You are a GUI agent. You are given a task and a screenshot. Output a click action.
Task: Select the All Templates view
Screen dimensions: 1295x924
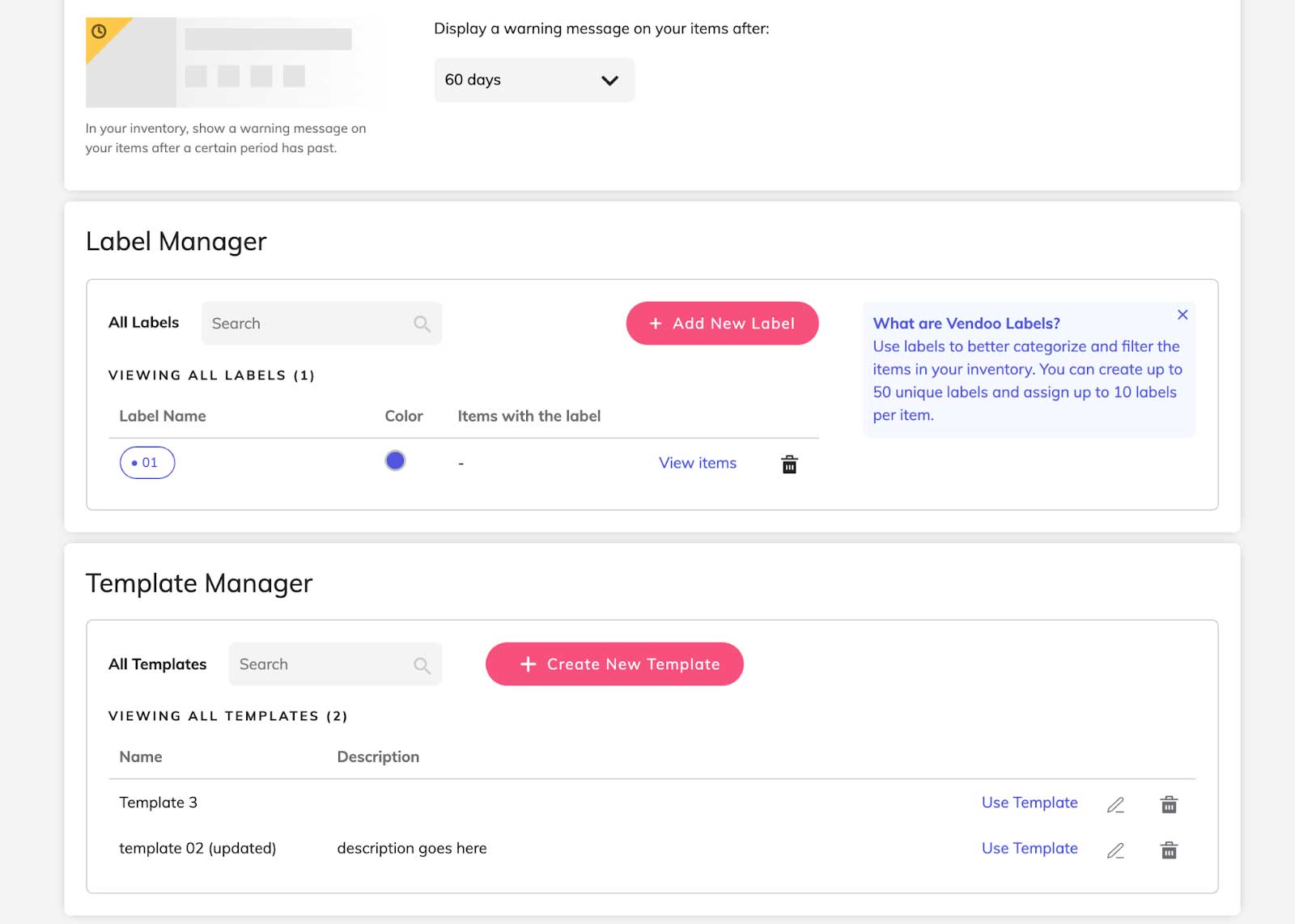157,663
